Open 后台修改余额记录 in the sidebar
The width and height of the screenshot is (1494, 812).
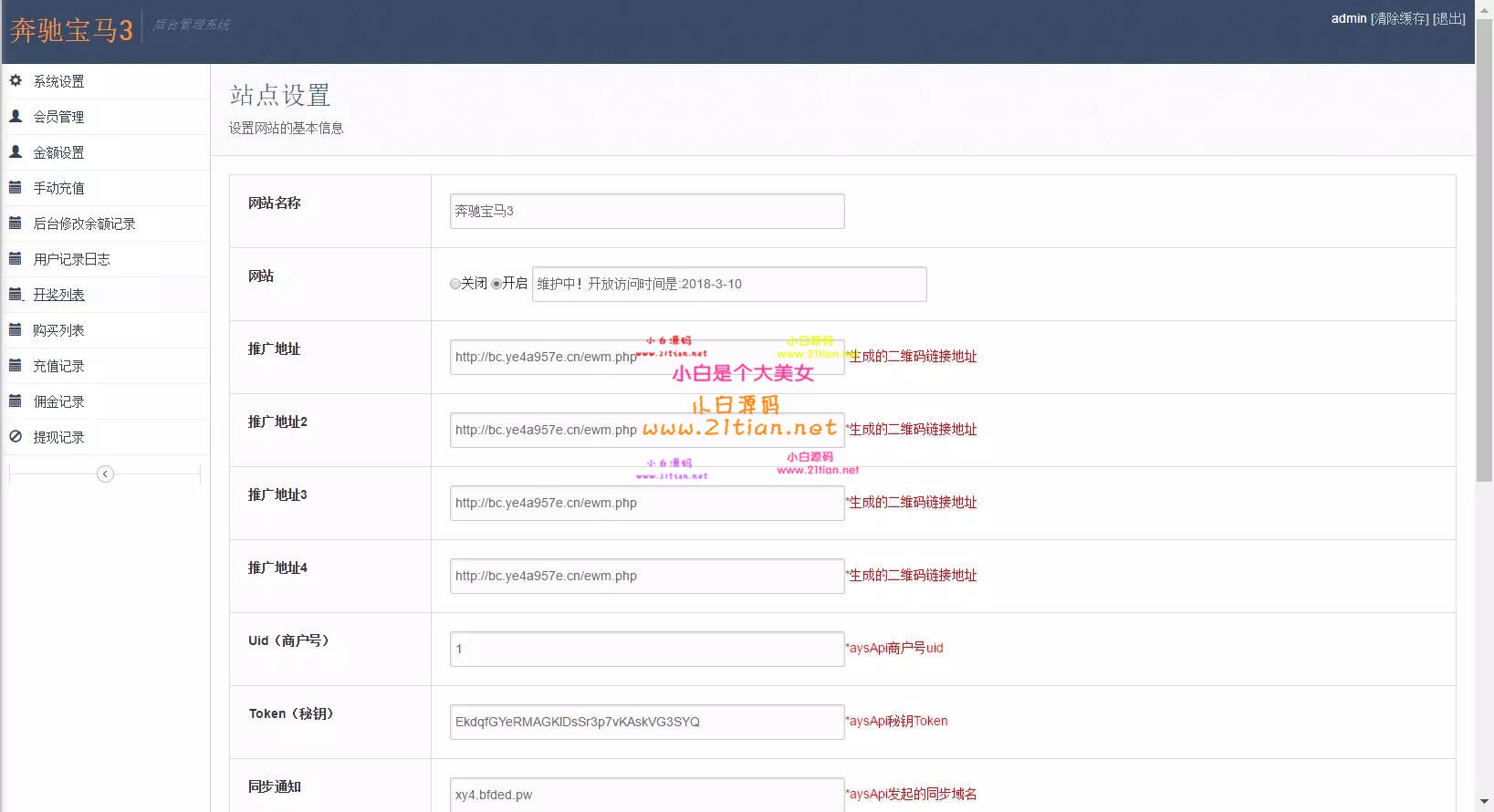coord(84,224)
